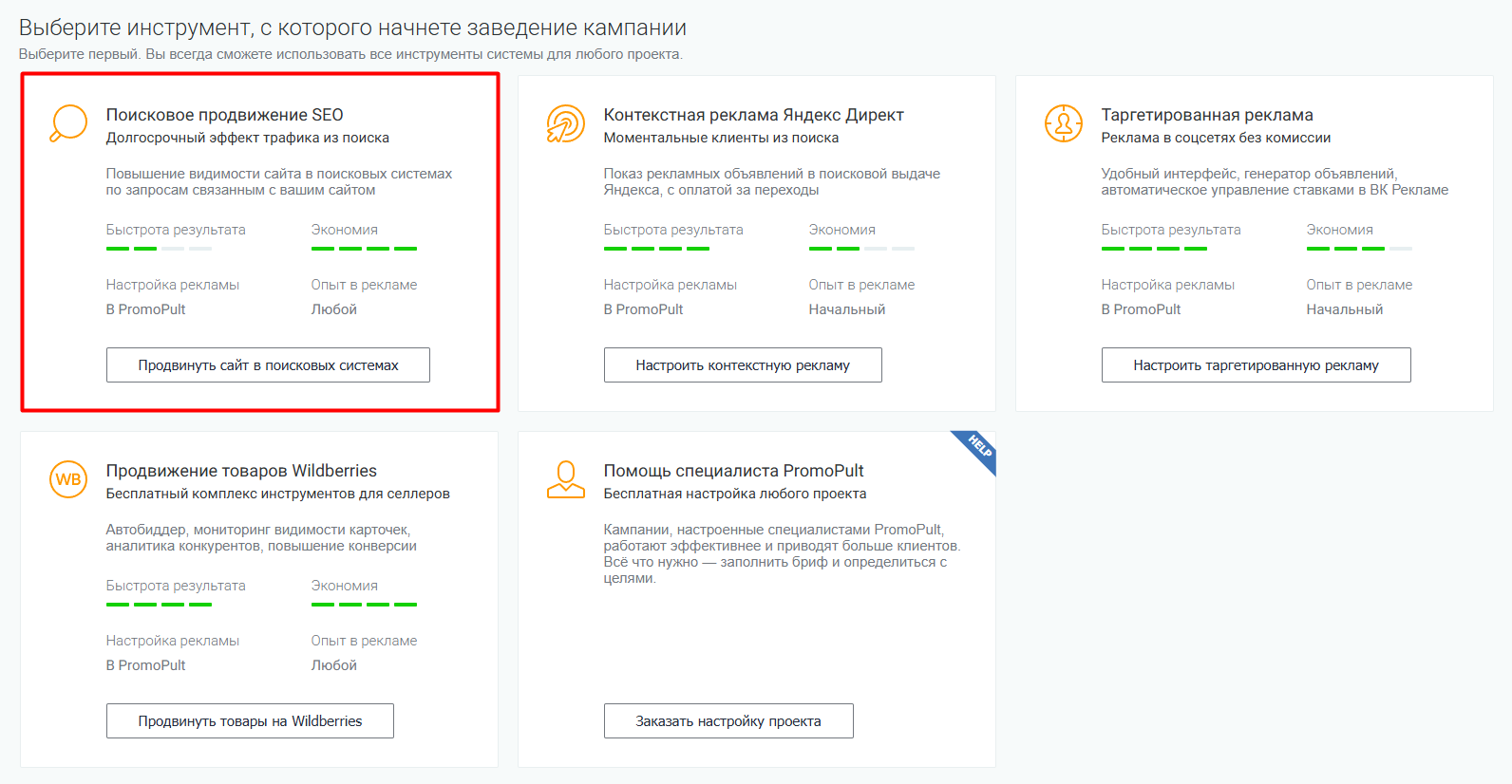The height and width of the screenshot is (784, 1512).
Task: Click the Настроить таргетированную рекламу button
Action: click(1256, 365)
